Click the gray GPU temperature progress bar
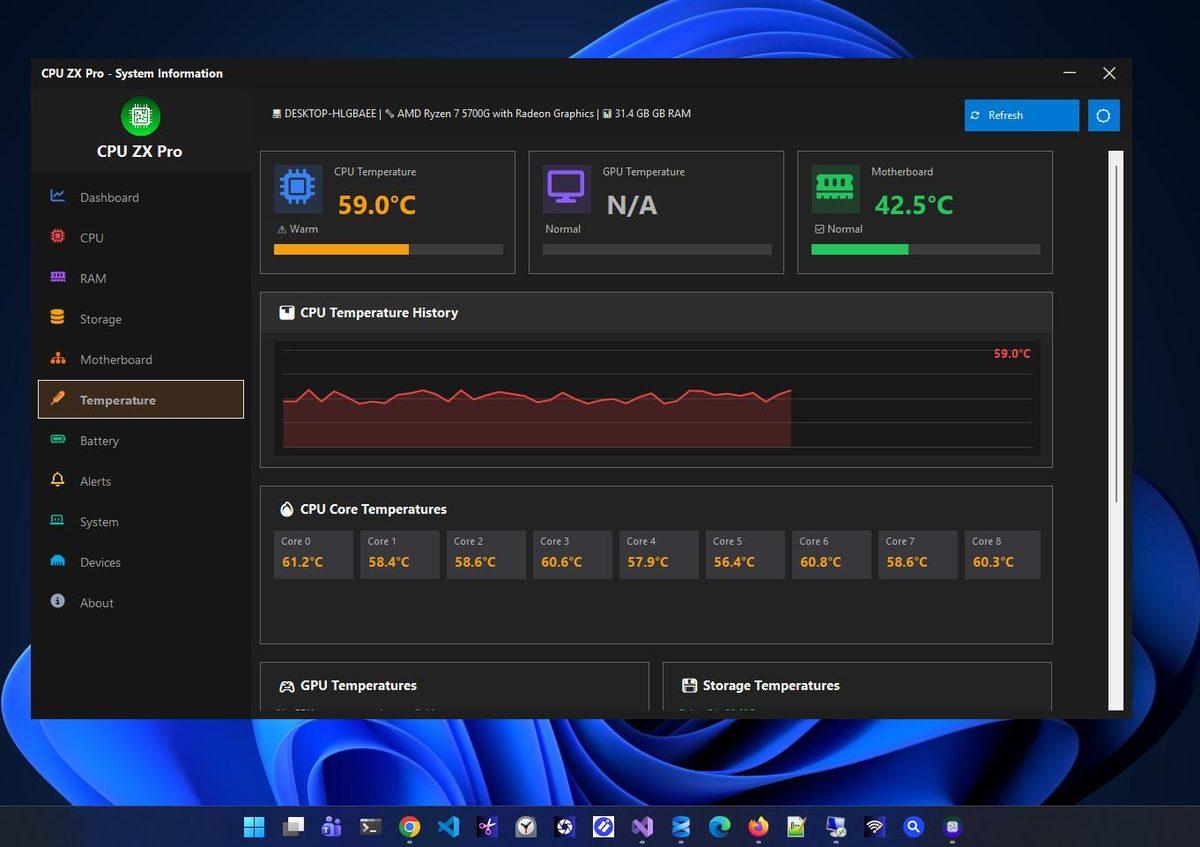 click(x=657, y=249)
